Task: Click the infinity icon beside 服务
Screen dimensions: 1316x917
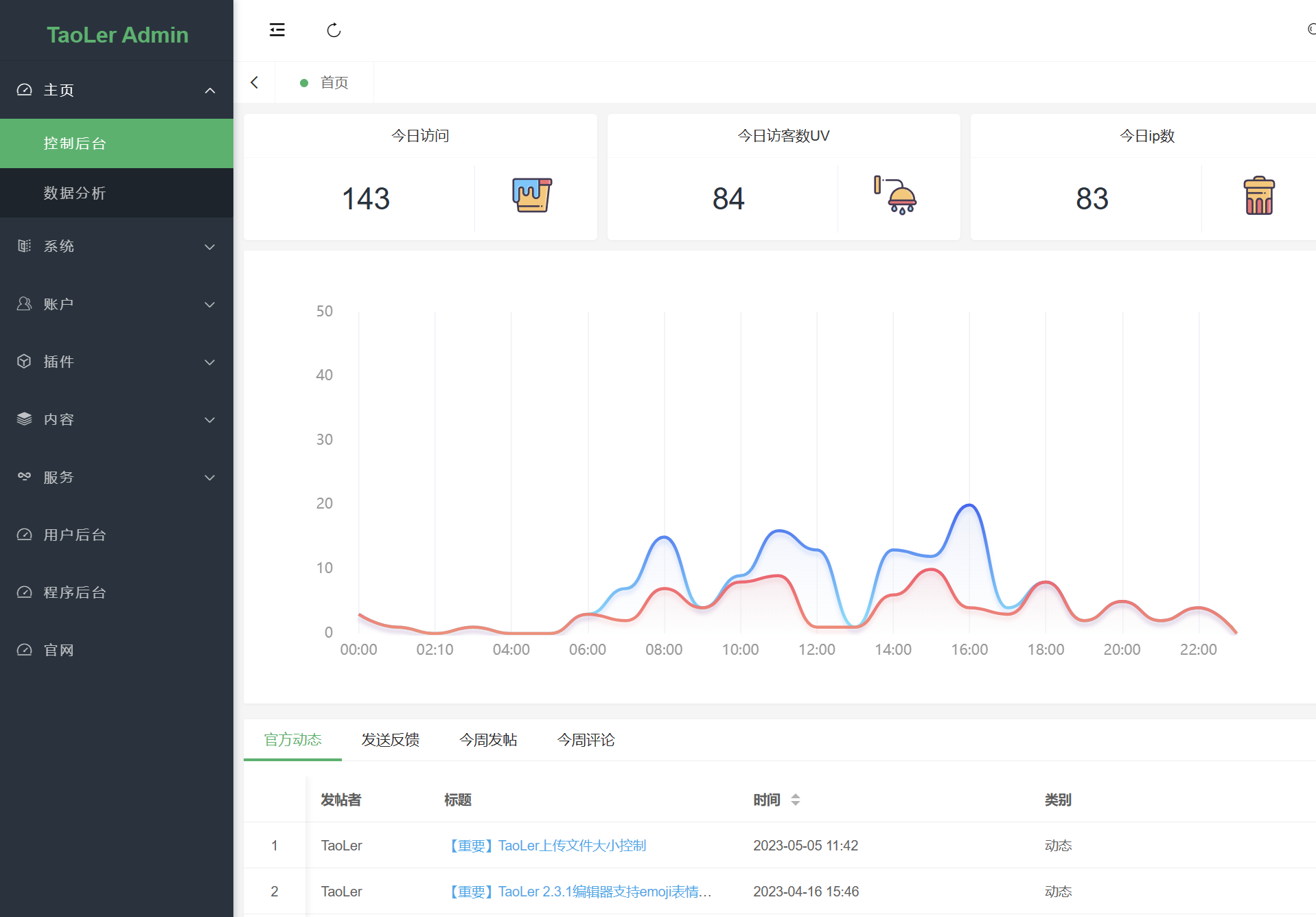Action: click(25, 476)
